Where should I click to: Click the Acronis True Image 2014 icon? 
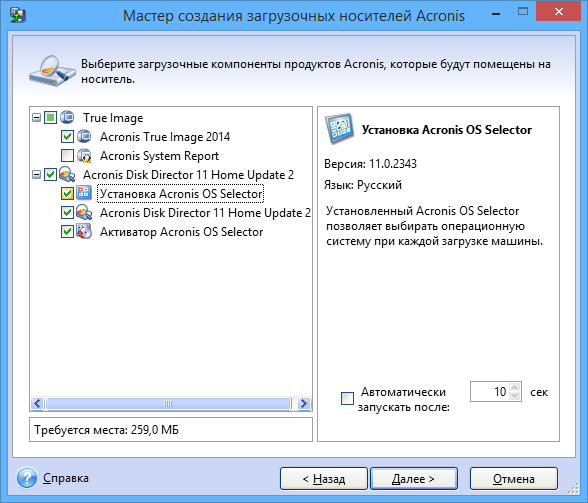coord(84,137)
